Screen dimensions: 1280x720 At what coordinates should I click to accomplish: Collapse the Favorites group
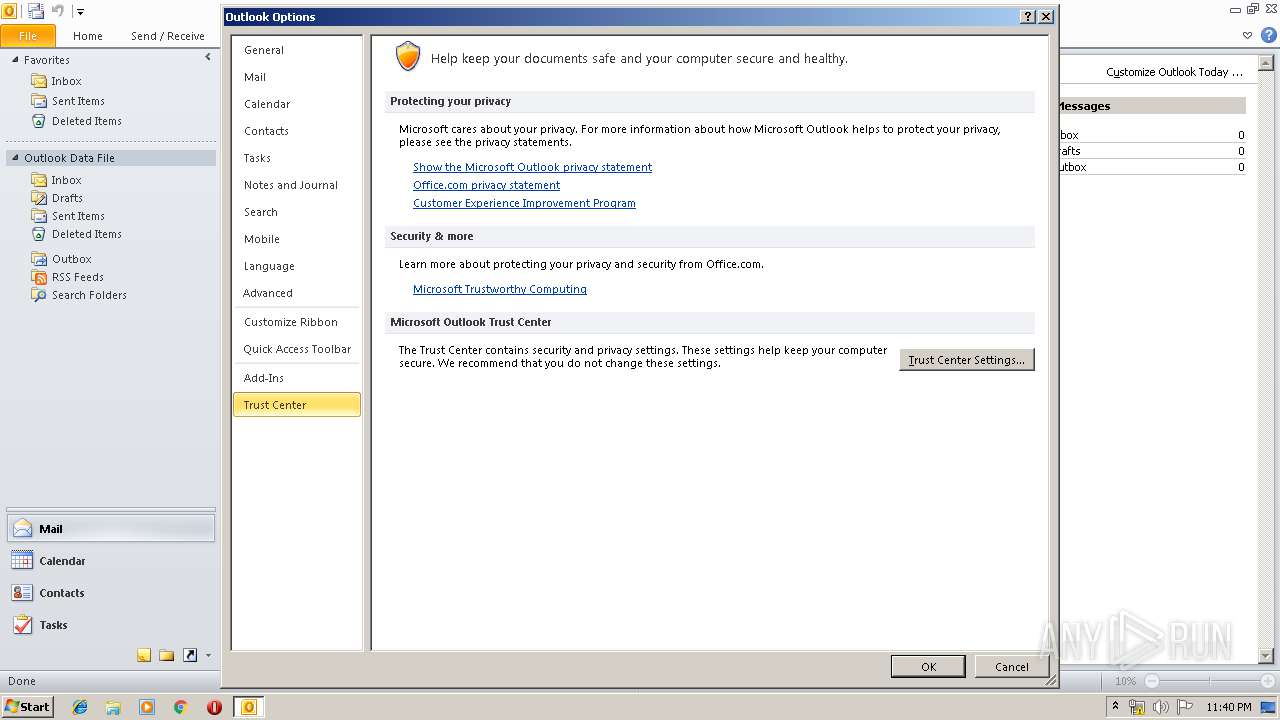tap(15, 60)
